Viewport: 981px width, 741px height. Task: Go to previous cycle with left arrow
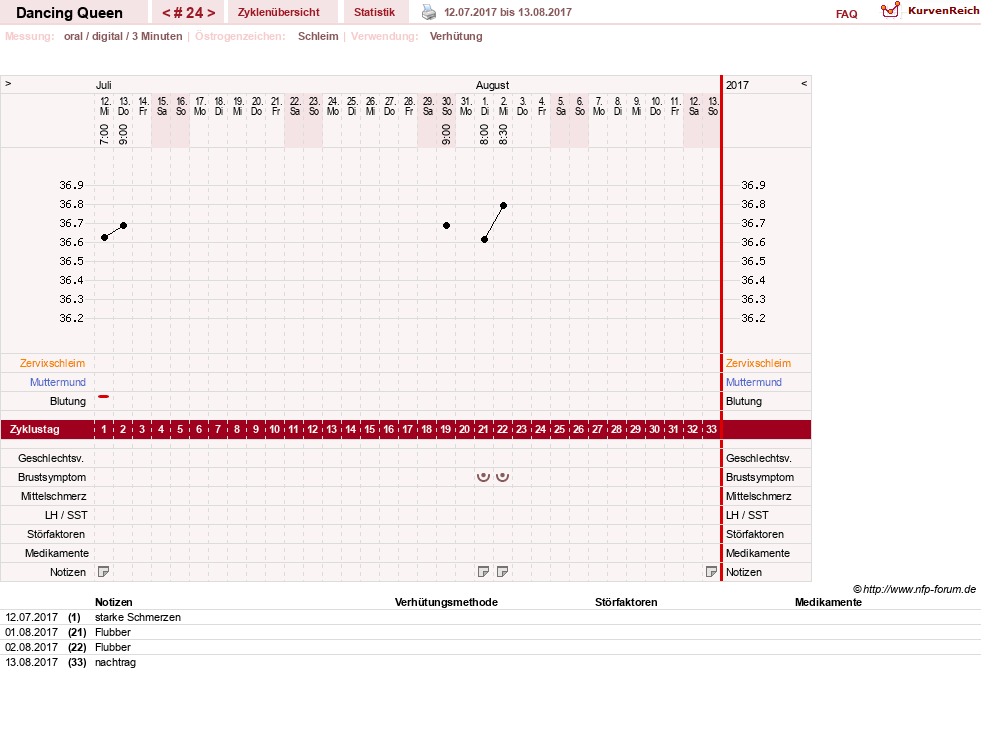pyautogui.click(x=166, y=13)
